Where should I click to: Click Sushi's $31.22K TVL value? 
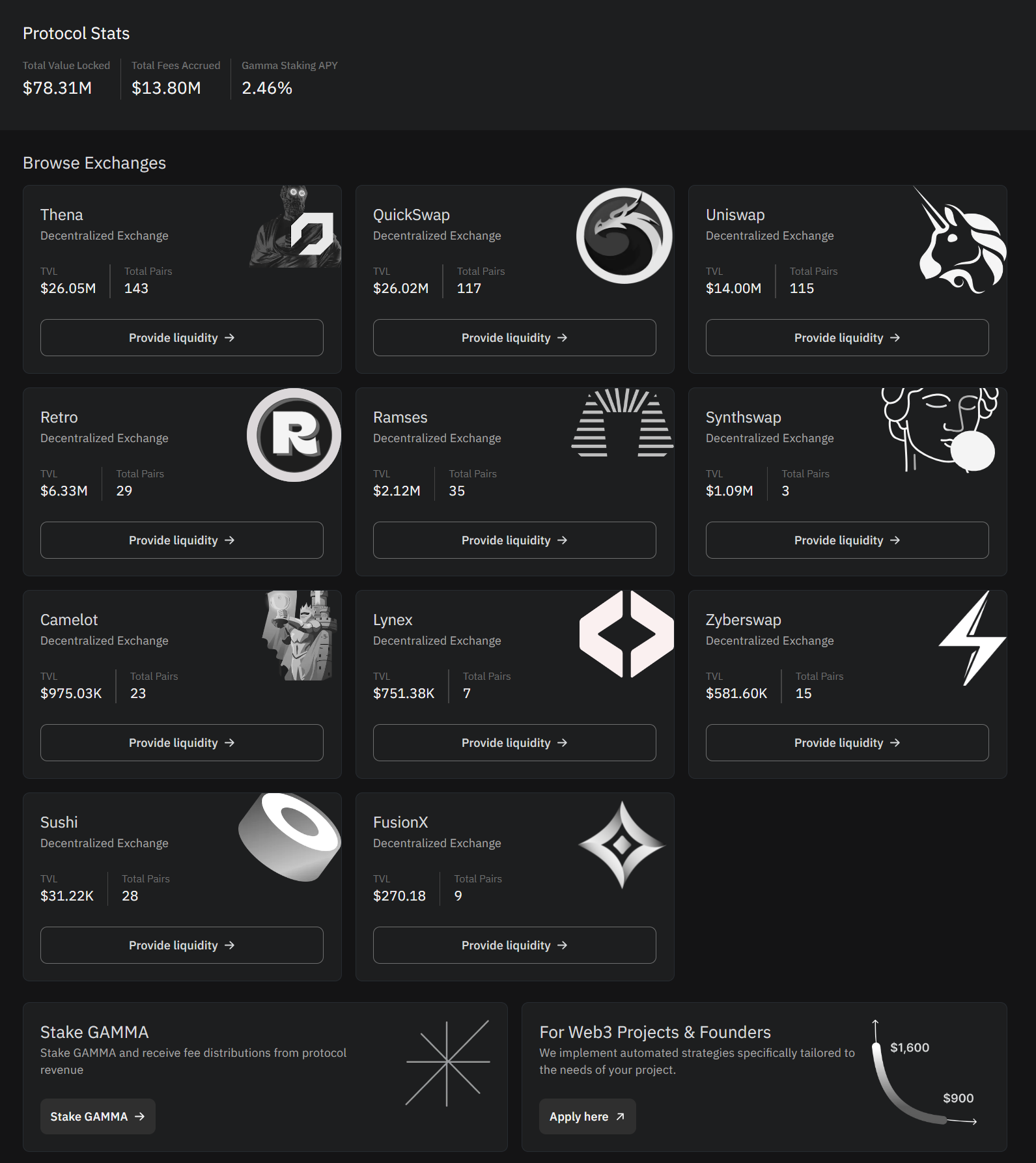click(67, 896)
